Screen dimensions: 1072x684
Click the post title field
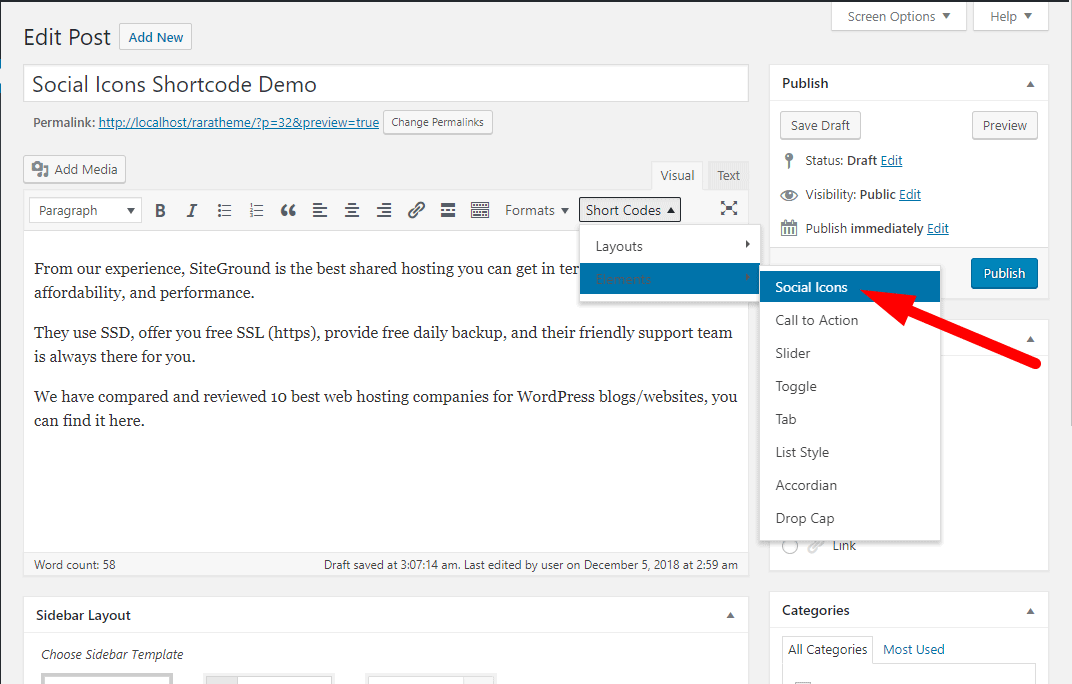tap(386, 84)
